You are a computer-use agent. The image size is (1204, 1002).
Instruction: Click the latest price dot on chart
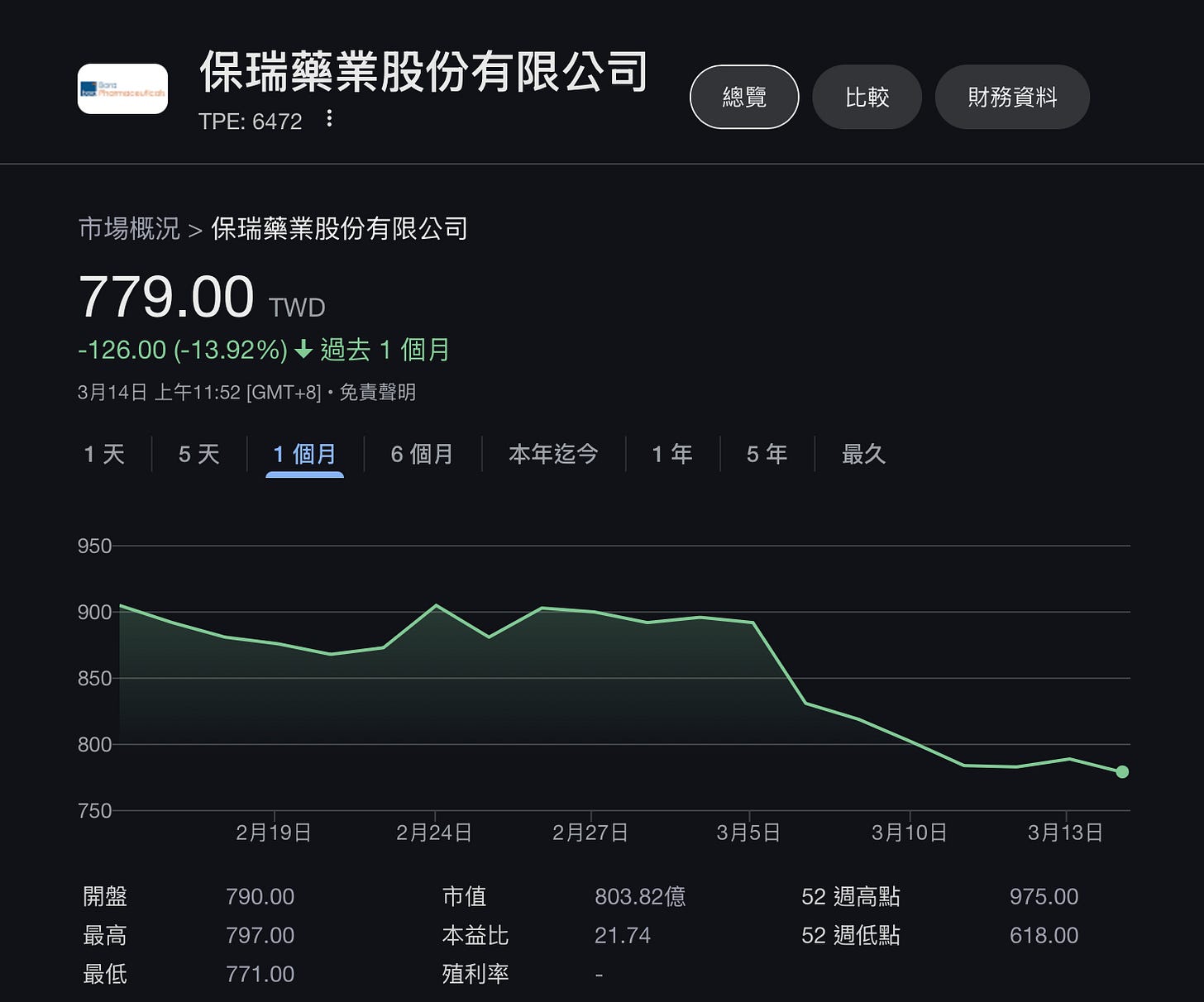(x=1122, y=772)
